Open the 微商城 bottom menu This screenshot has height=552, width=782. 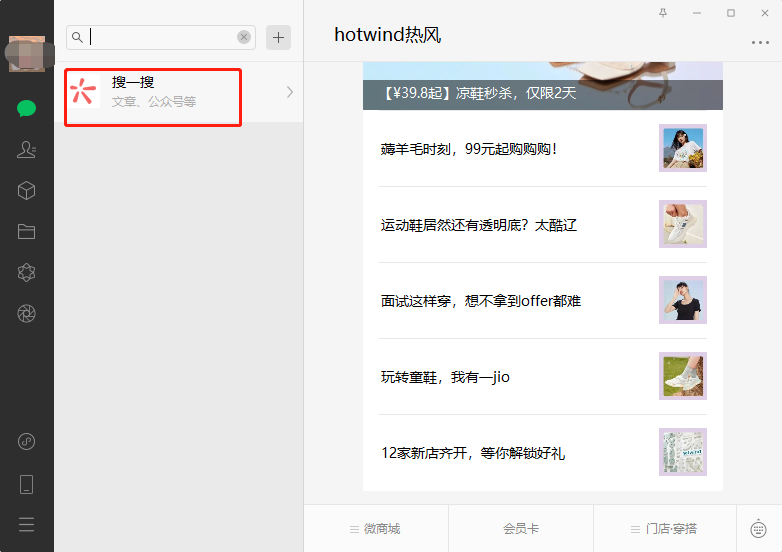point(376,529)
